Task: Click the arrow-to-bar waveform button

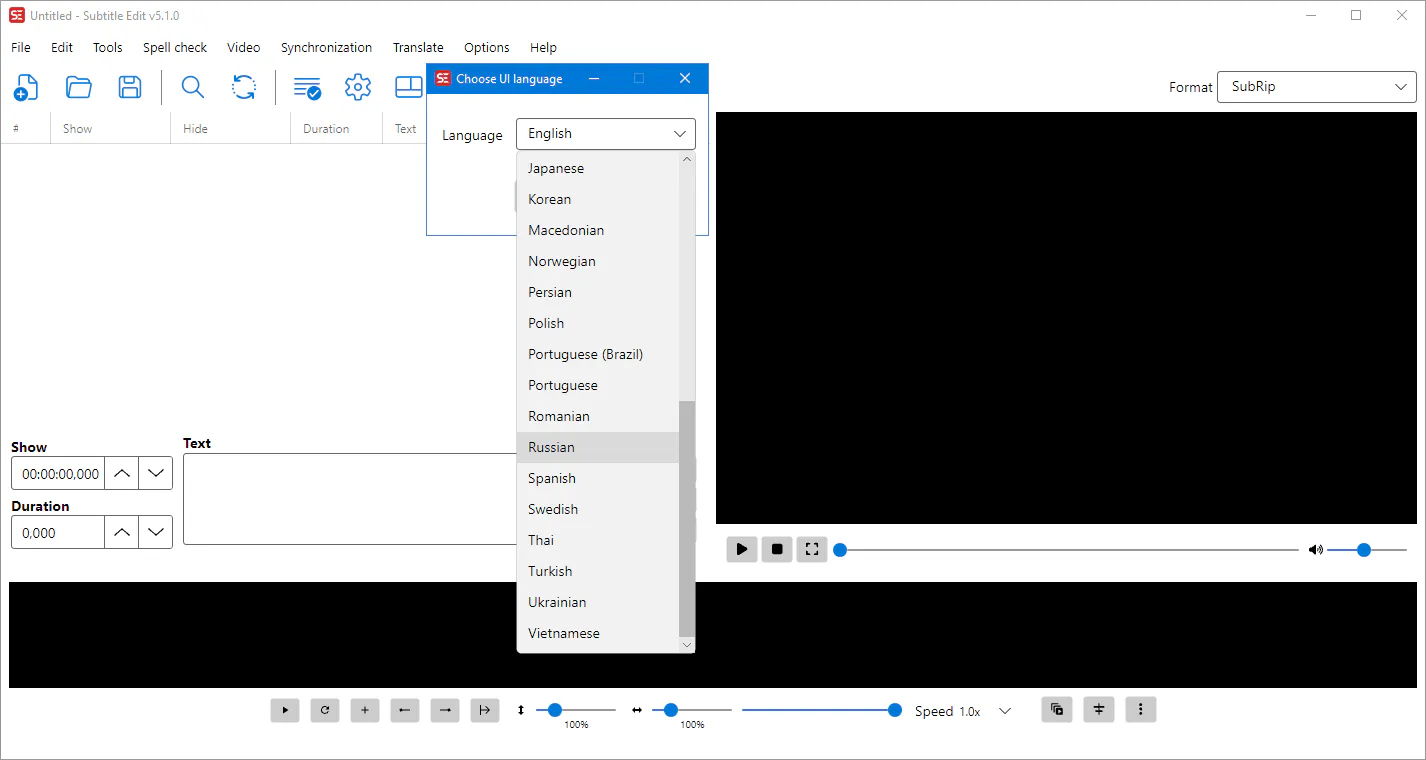Action: [485, 710]
